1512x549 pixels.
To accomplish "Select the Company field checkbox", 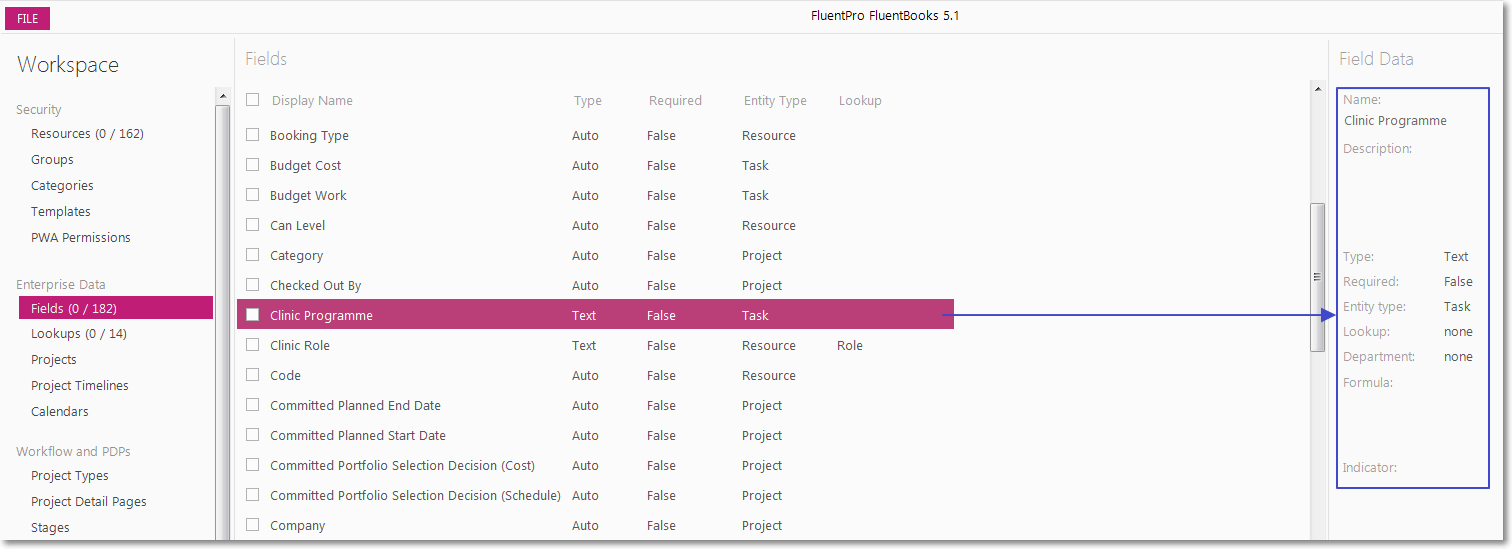I will (253, 525).
